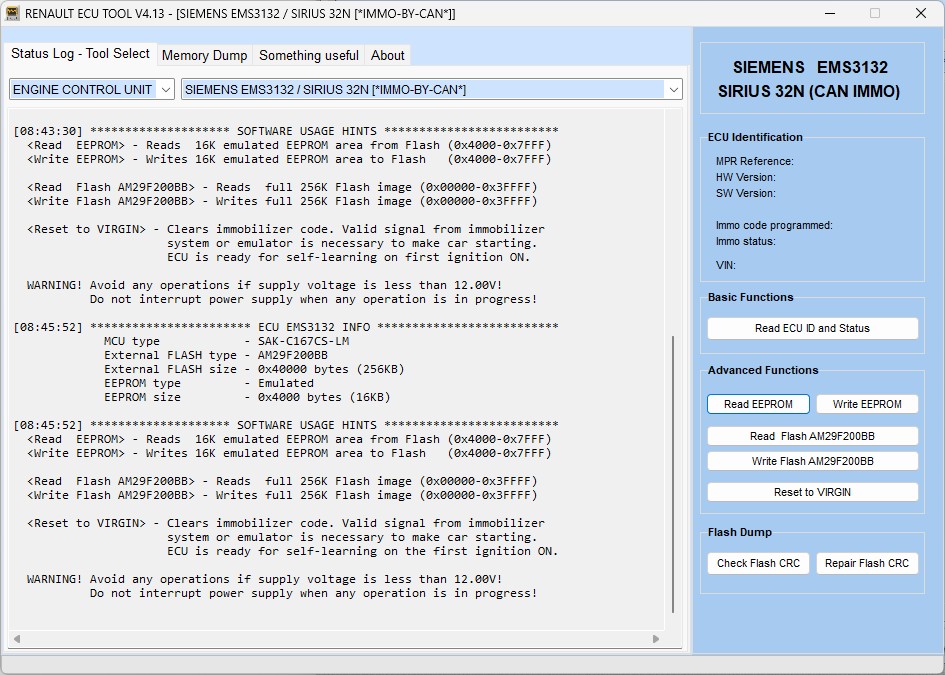Click the window title text RENAULT ECU TOOL V4.13
Screen dimensions: 945x675
point(95,14)
